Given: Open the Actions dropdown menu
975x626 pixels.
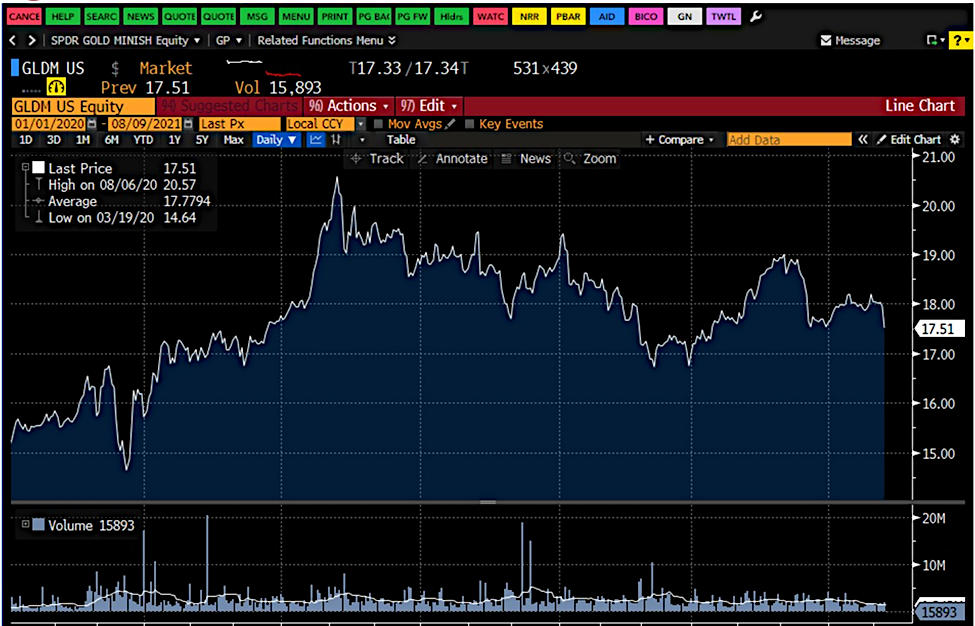Looking at the screenshot, I should (x=349, y=106).
